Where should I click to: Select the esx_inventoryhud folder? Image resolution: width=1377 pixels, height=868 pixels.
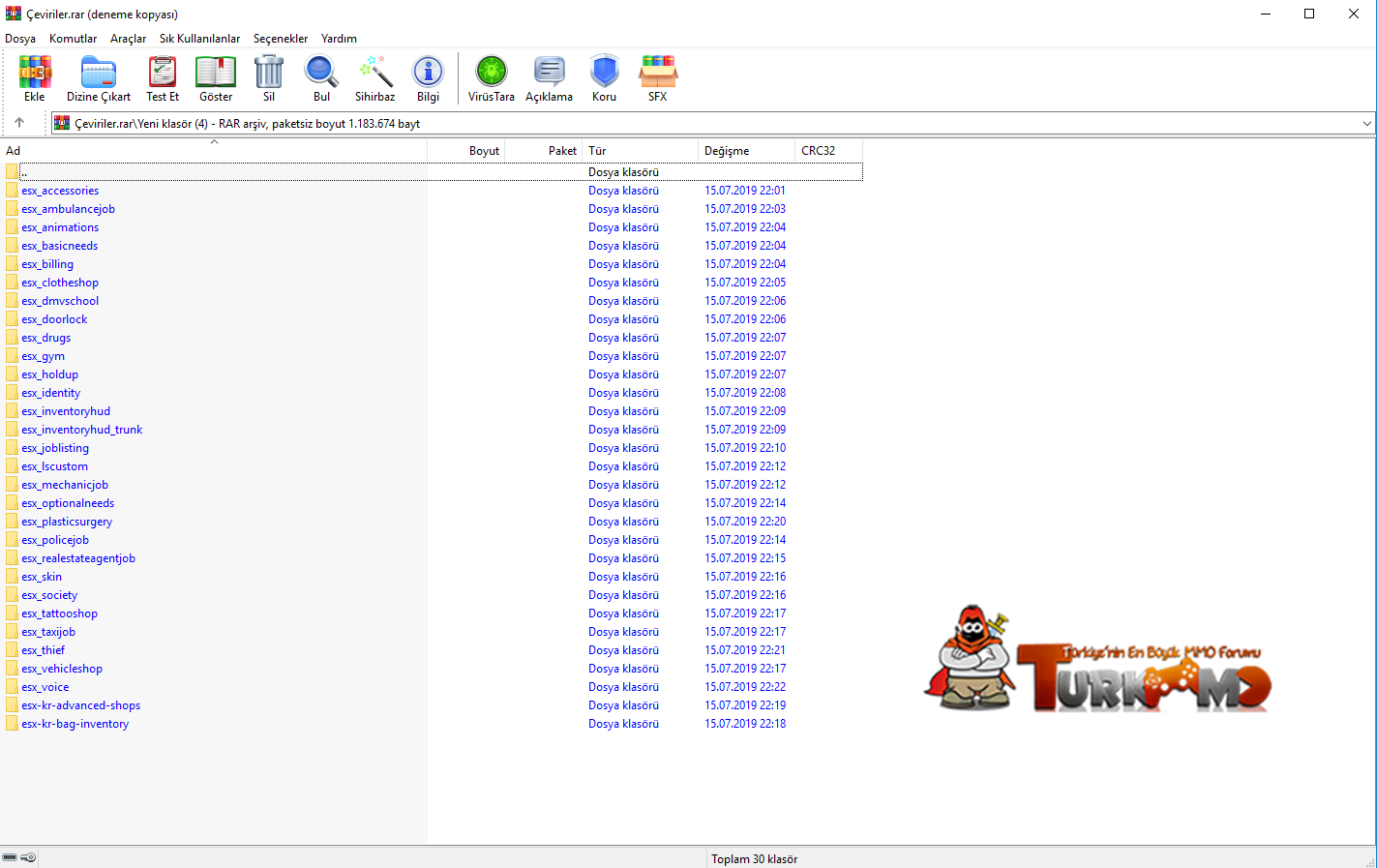coord(66,411)
